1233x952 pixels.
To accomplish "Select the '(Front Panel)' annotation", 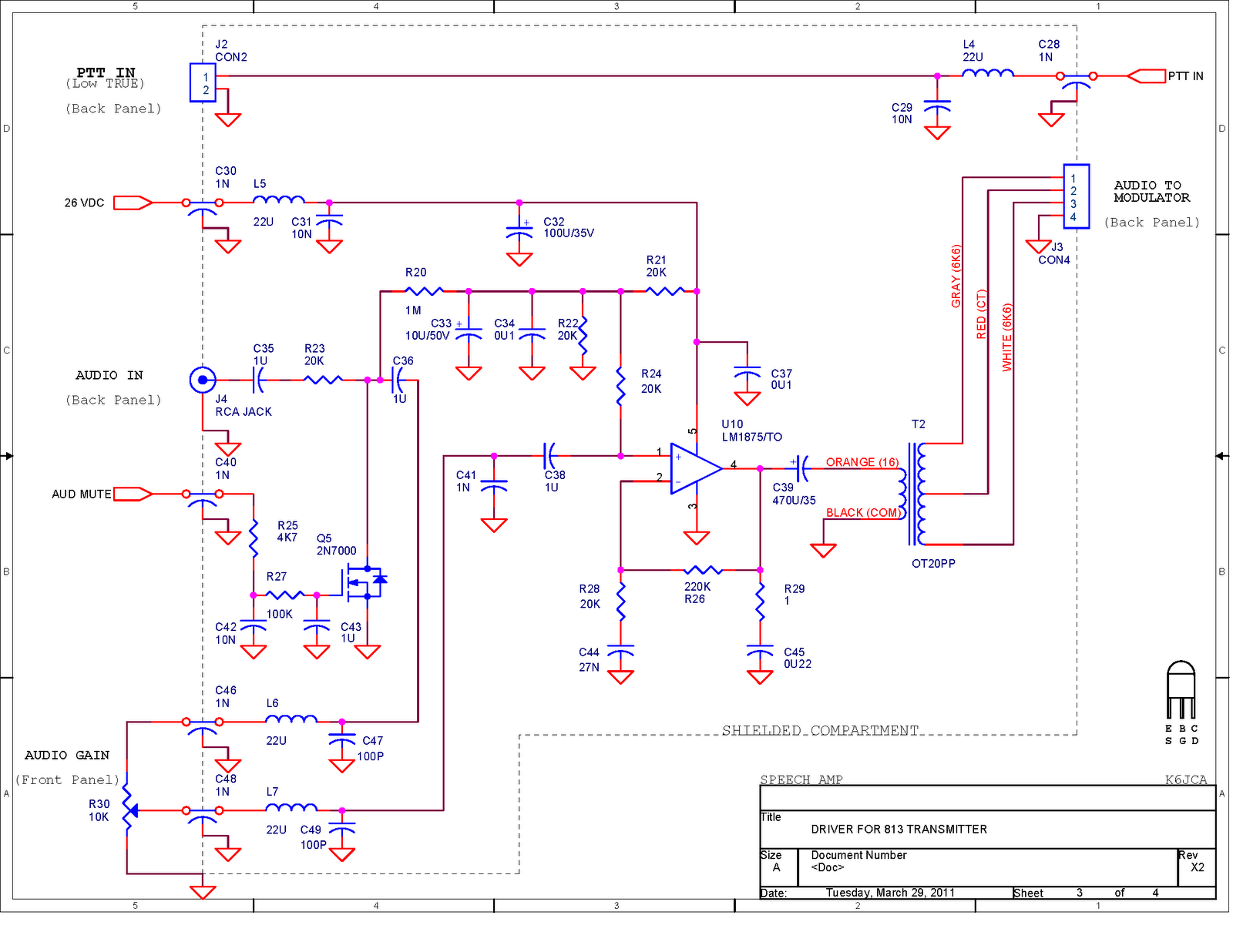I will coord(67,780).
